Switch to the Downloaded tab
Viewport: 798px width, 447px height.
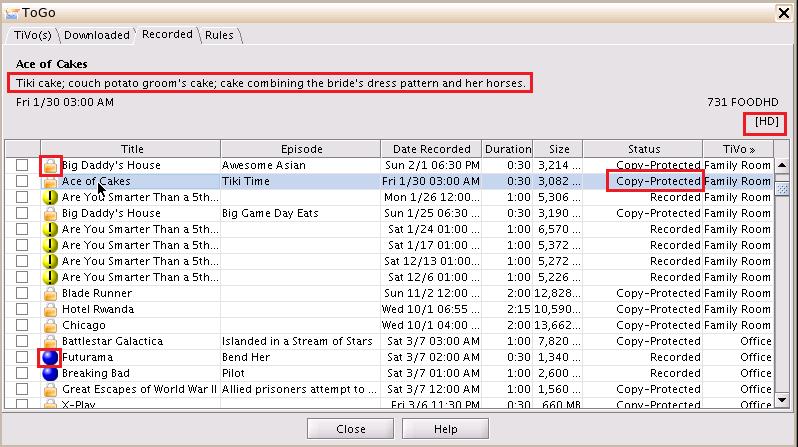click(x=97, y=35)
